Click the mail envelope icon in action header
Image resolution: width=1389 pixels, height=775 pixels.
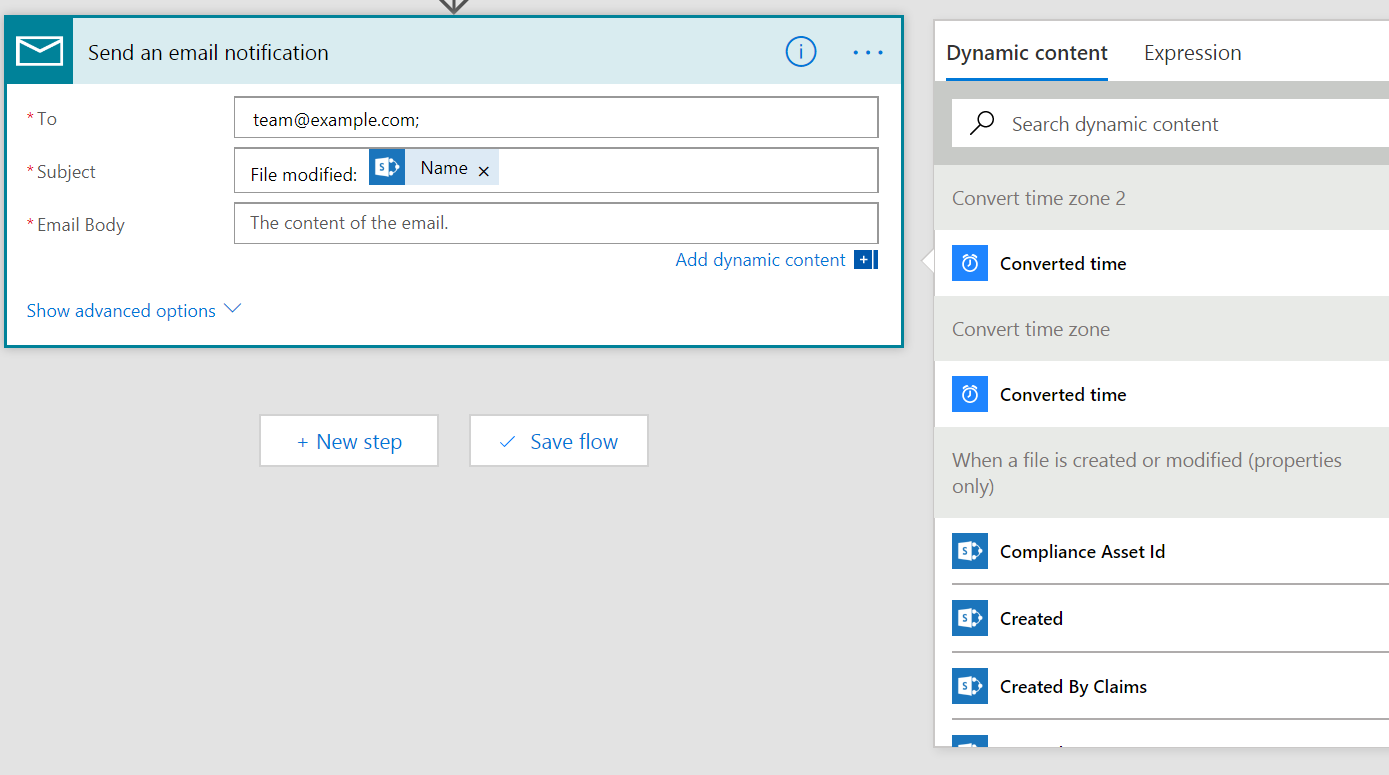(x=39, y=51)
